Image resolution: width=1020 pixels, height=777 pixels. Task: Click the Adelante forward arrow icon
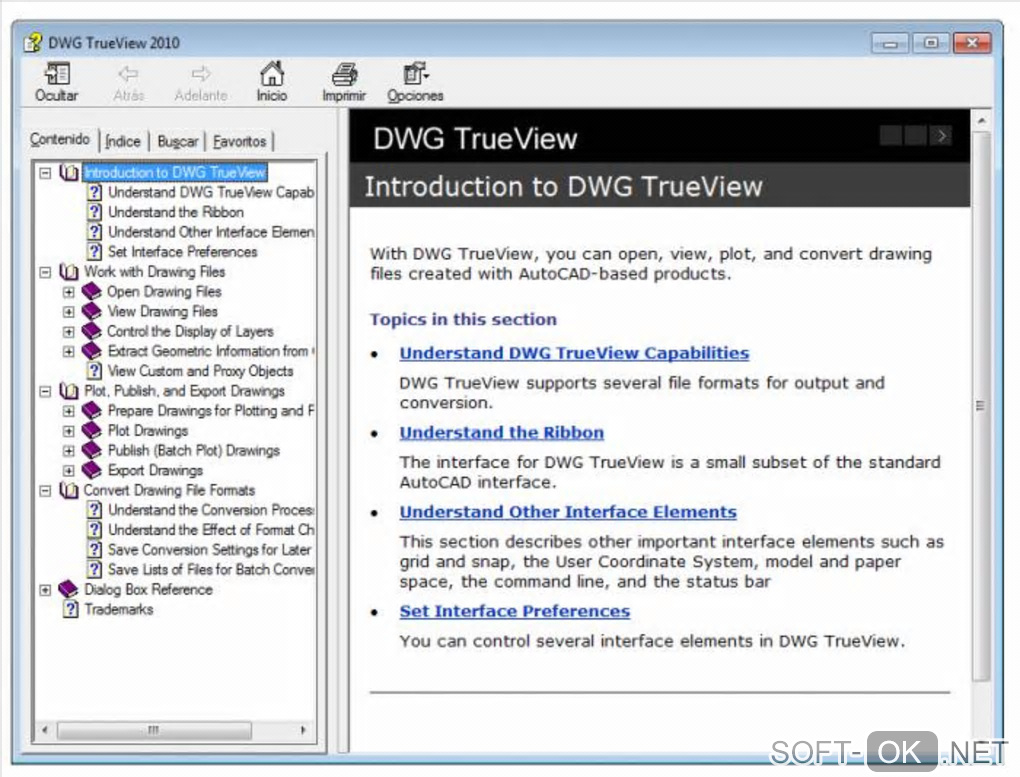(x=201, y=74)
